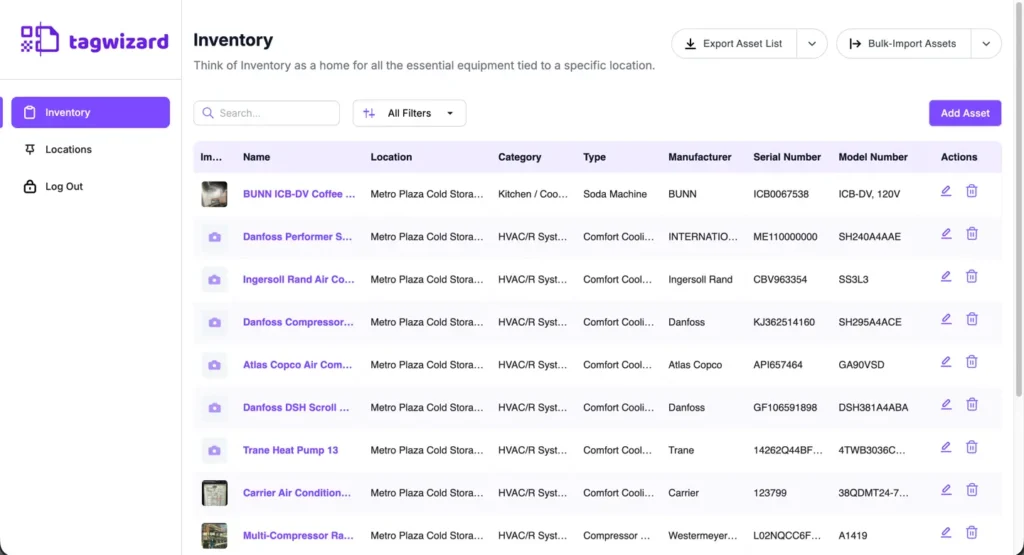The width and height of the screenshot is (1024, 555).
Task: Edit the Atlas Copco Air asset
Action: (946, 362)
